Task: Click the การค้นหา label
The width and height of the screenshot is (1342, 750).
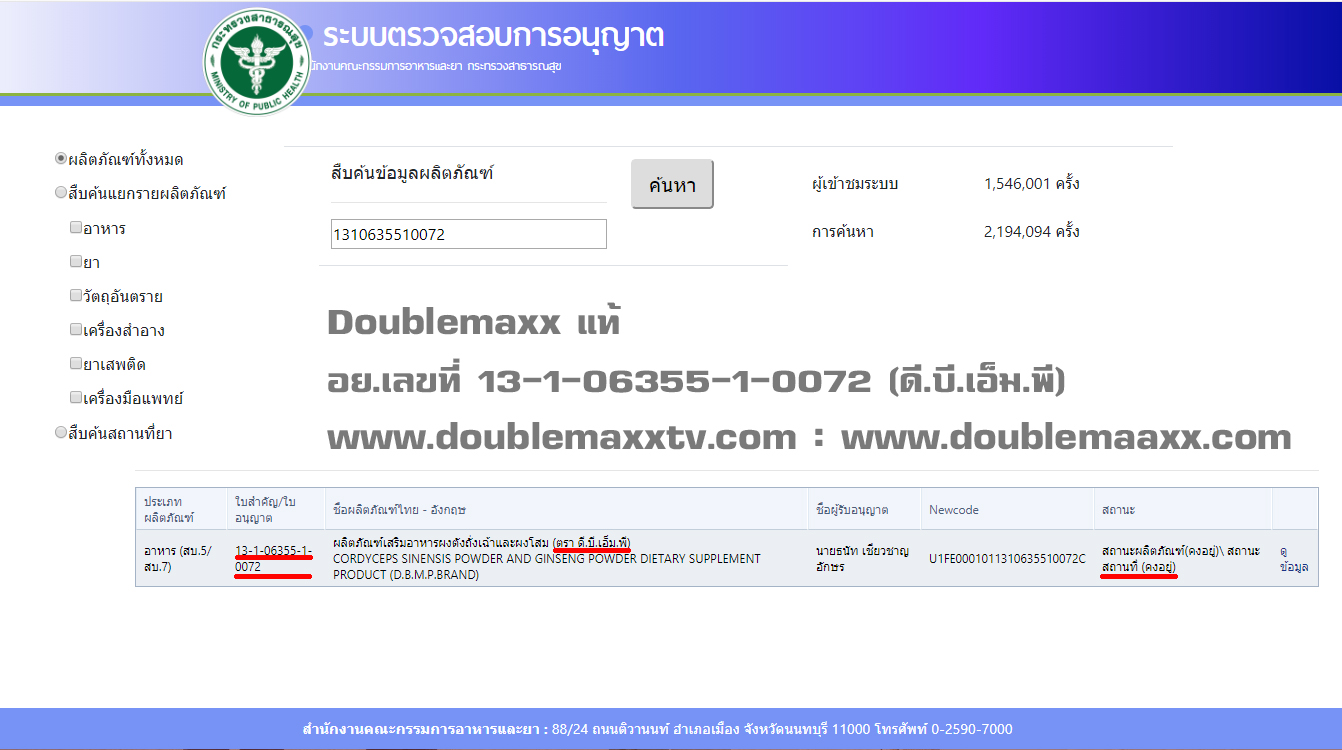Action: [x=843, y=232]
